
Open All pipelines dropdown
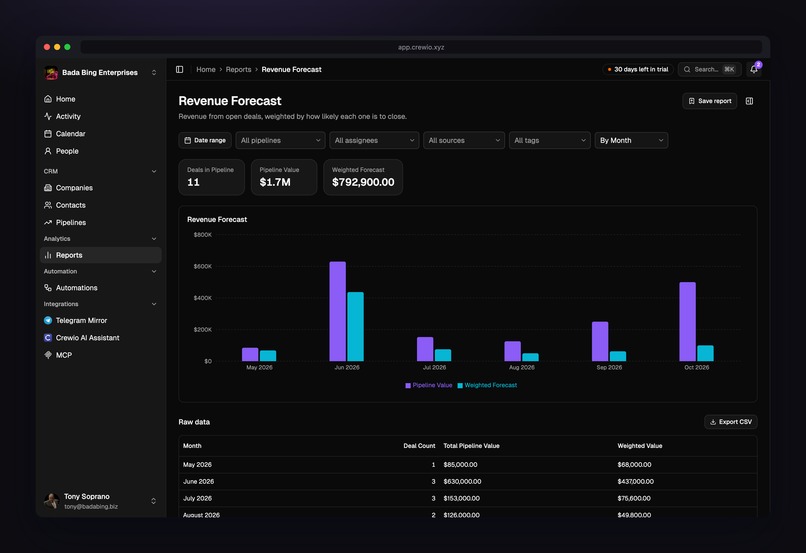click(280, 140)
